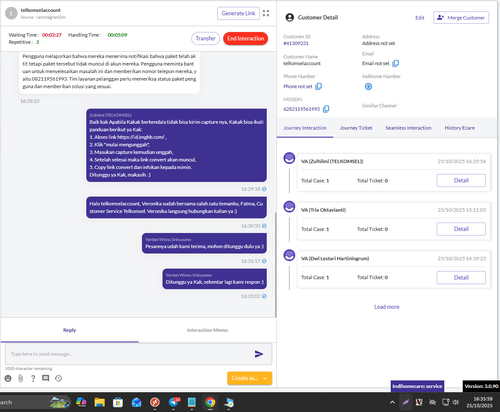The width and height of the screenshot is (500, 412).
Task: Click the read-status icon beside 16:29:38
Action: pyautogui.click(x=264, y=189)
